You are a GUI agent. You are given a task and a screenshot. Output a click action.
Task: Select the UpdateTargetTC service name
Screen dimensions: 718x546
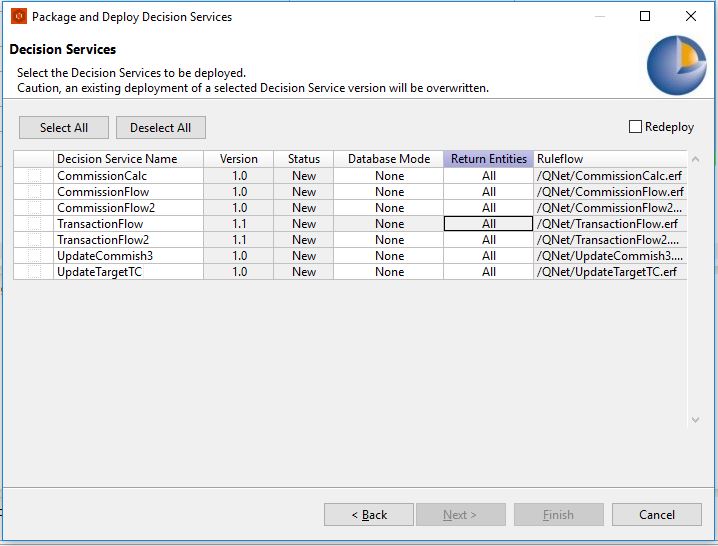pyautogui.click(x=99, y=272)
